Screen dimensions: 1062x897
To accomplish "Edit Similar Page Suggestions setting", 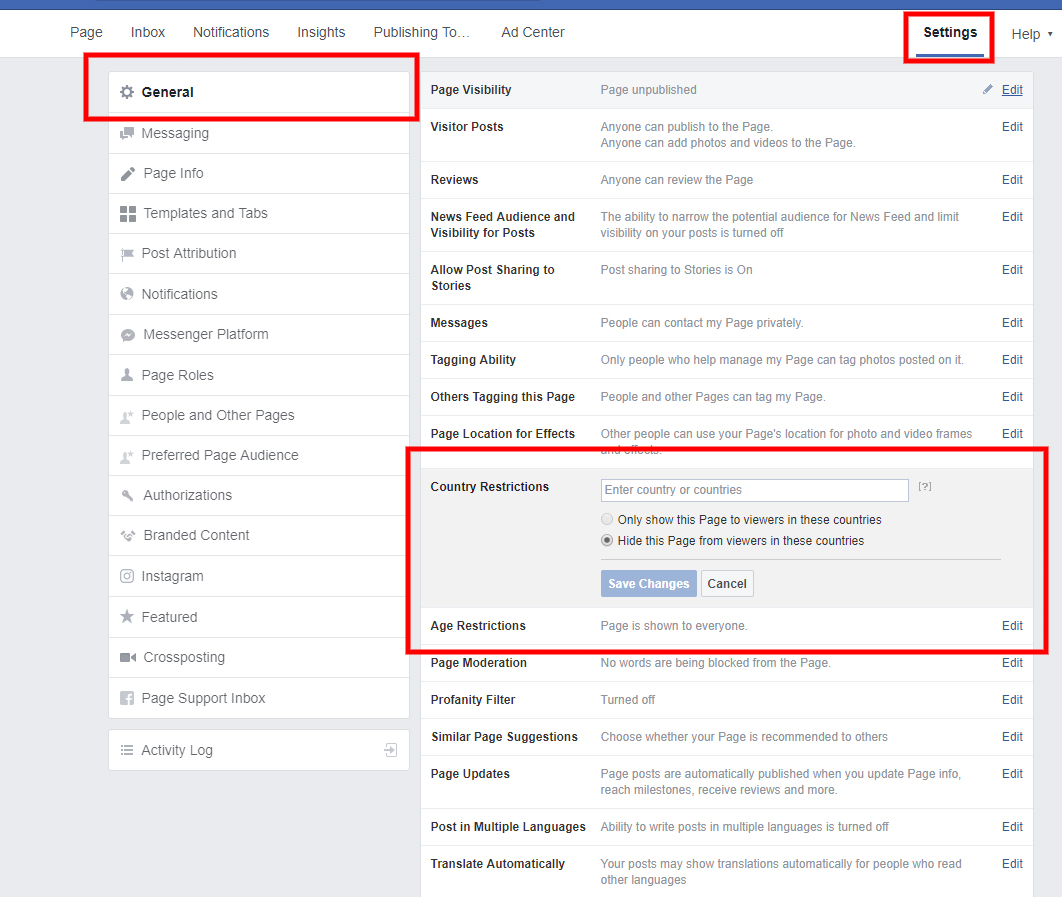I will (x=1012, y=736).
